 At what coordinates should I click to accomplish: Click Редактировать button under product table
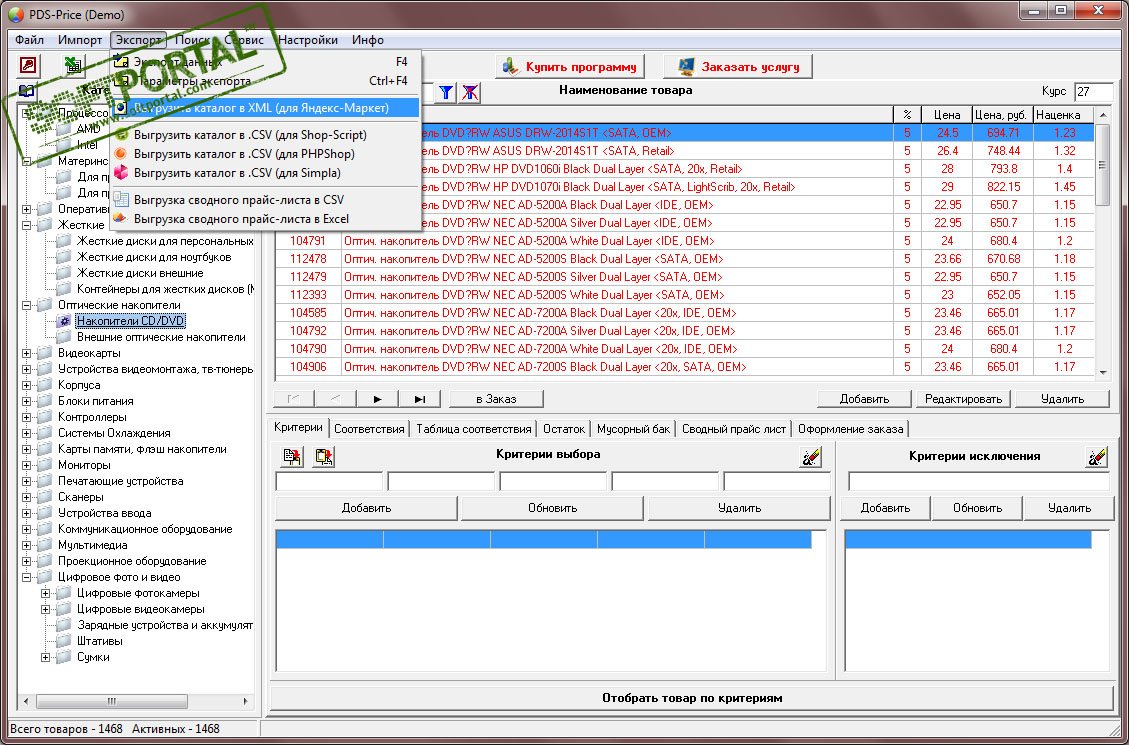click(963, 399)
